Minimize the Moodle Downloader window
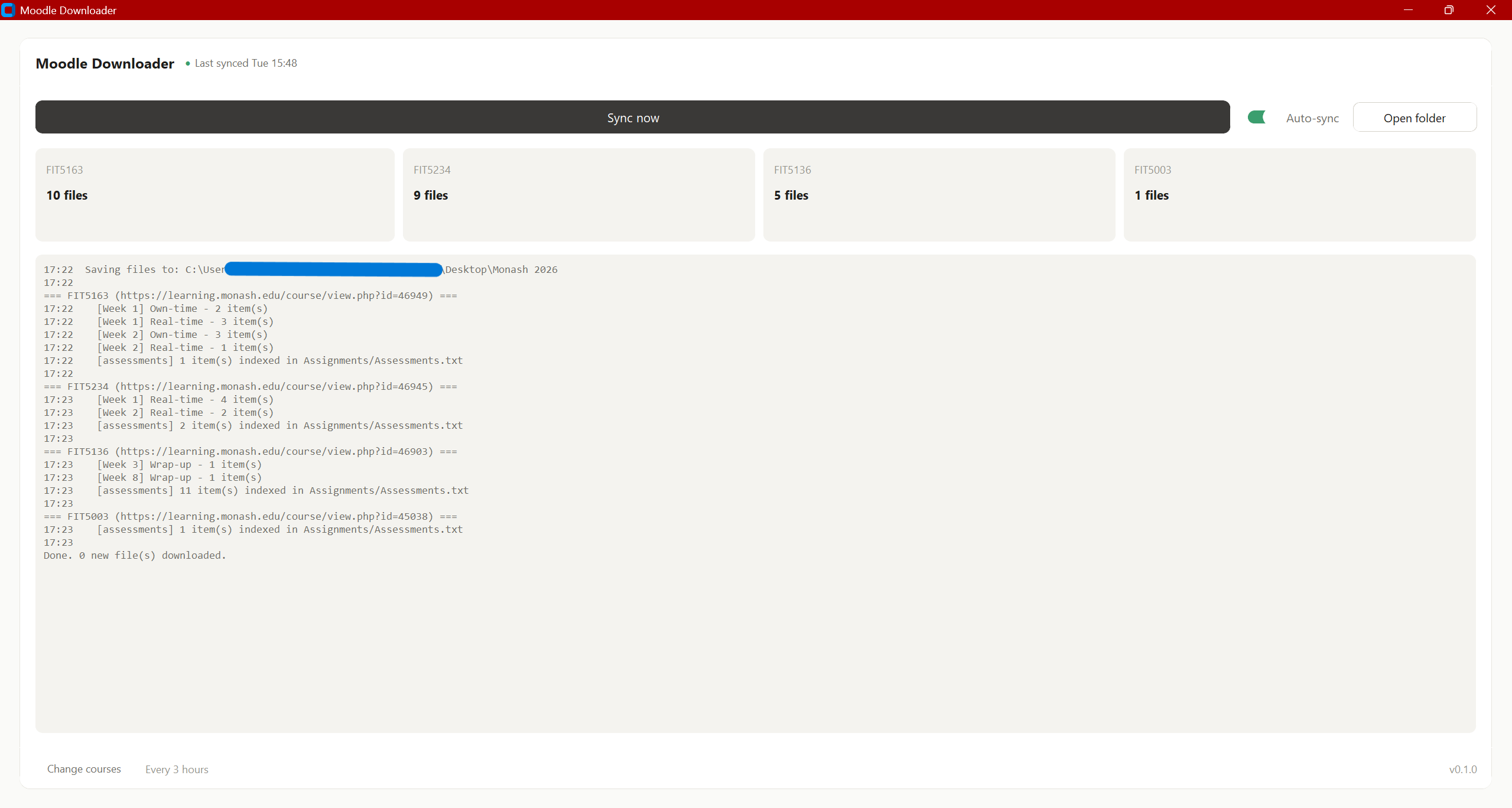 pyautogui.click(x=1408, y=10)
